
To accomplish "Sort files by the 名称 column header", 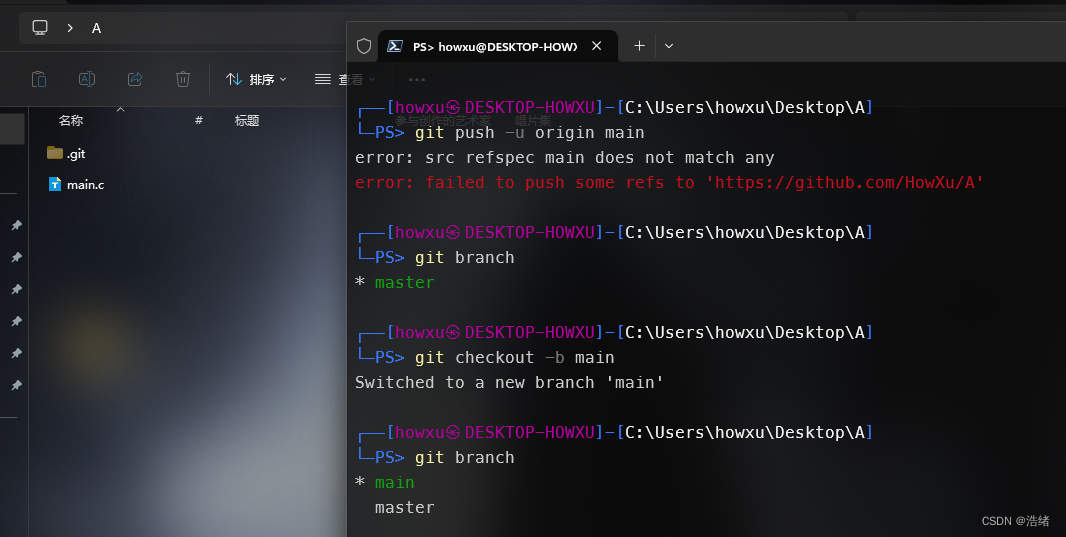I will click(x=71, y=121).
